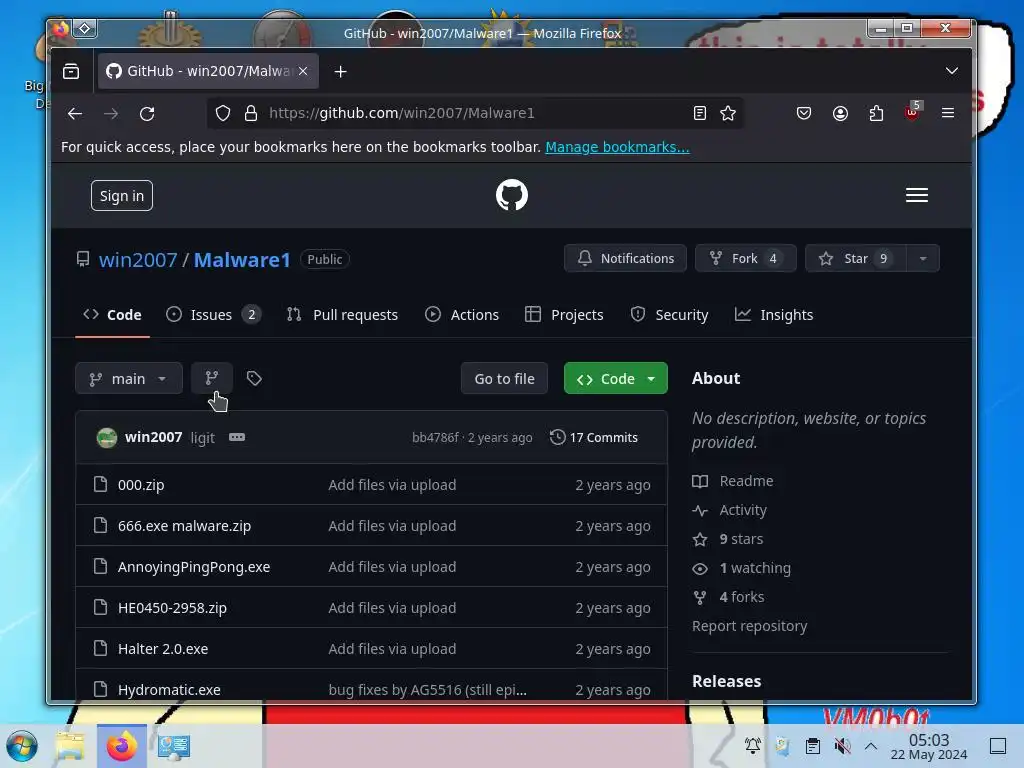
Task: Click Firefox forward arrow
Action: 111,114
